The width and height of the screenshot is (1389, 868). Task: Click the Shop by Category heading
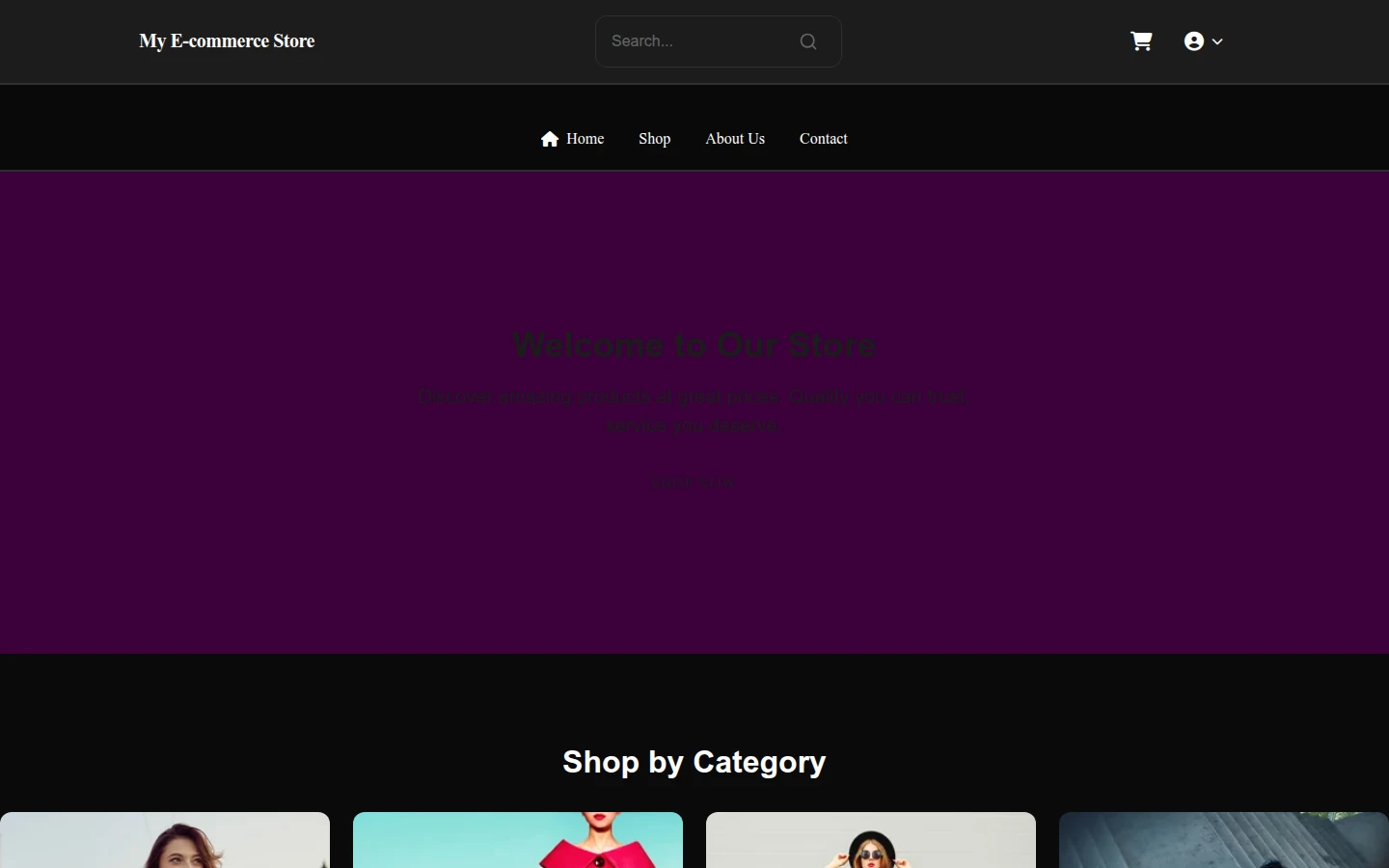[694, 762]
